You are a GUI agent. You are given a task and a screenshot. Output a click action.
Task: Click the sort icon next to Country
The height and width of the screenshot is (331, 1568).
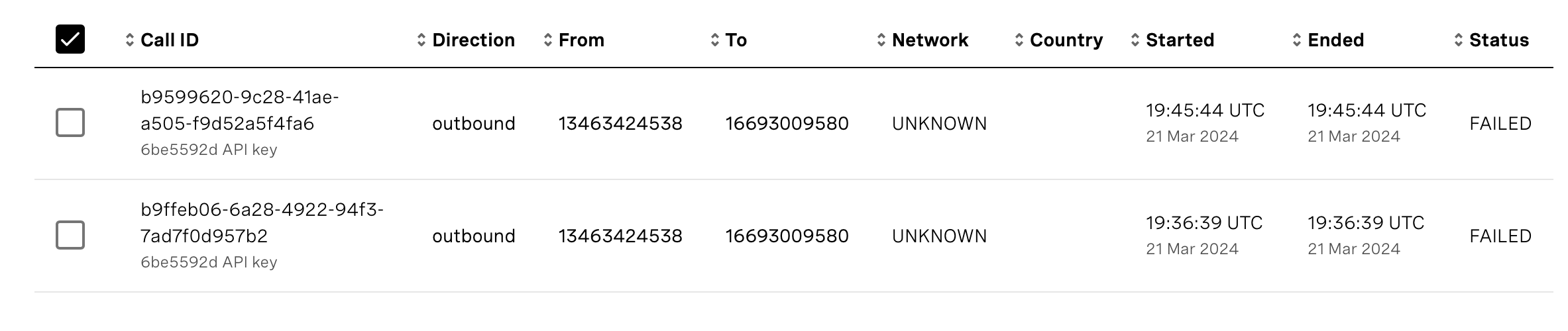tap(1019, 40)
